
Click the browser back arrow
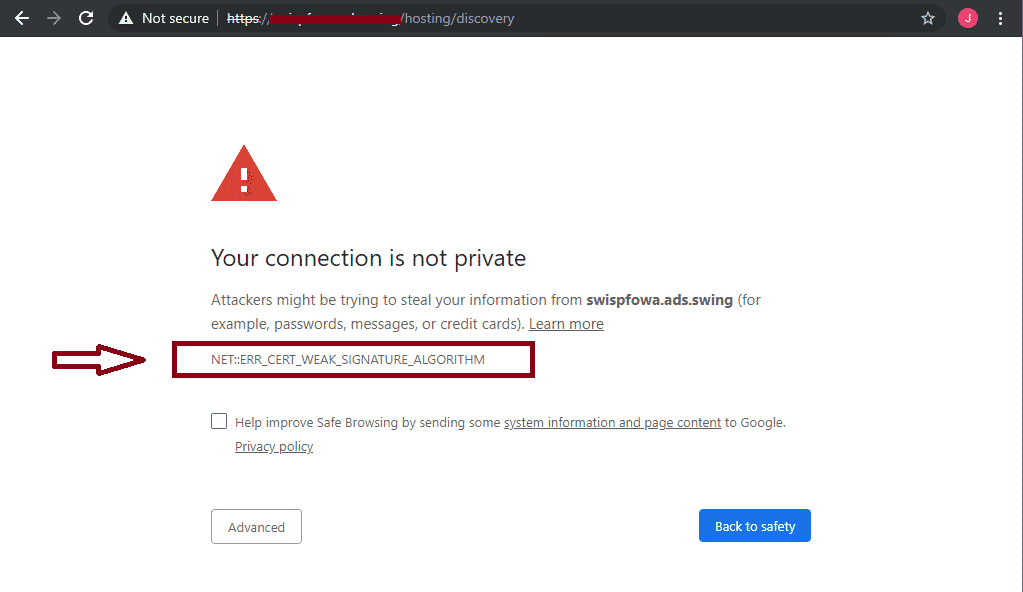[x=22, y=18]
